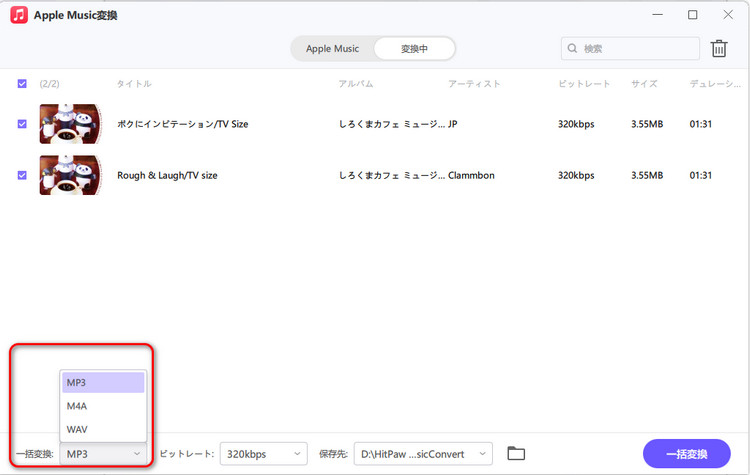The height and width of the screenshot is (475, 750).
Task: Click the search magnifier icon
Action: pos(572,48)
